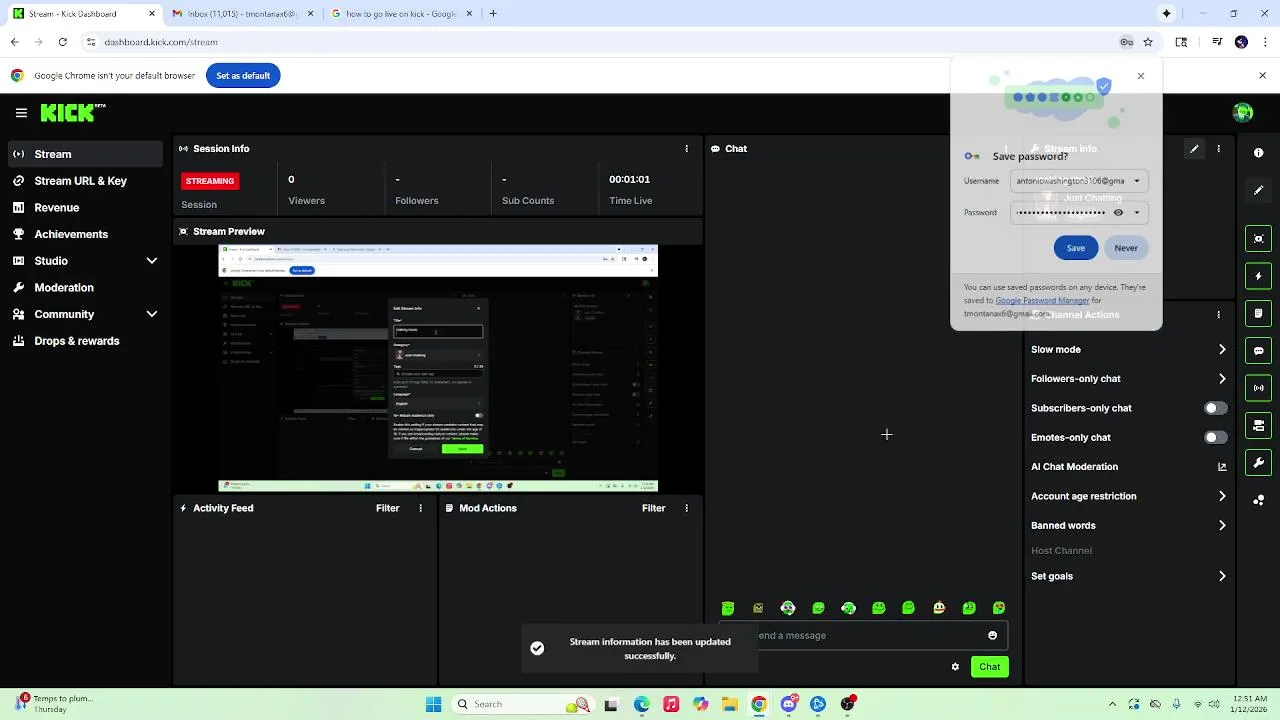This screenshot has width=1280, height=720.
Task: Click the pencil edit icon in the right sidebar
Action: click(x=1259, y=190)
